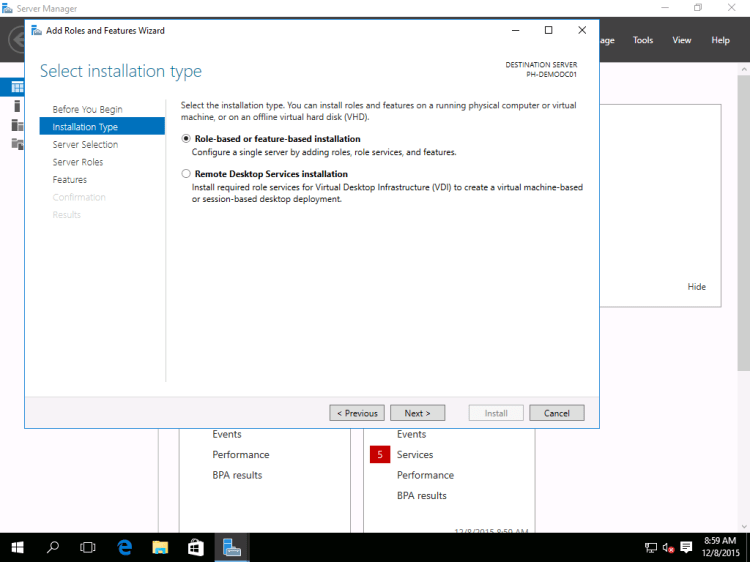
Task: Click the volume speaker tray icon
Action: click(668, 547)
